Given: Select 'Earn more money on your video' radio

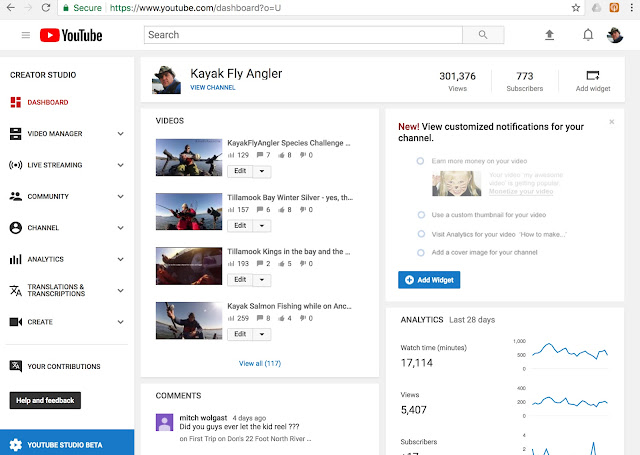Looking at the screenshot, I should click(420, 161).
